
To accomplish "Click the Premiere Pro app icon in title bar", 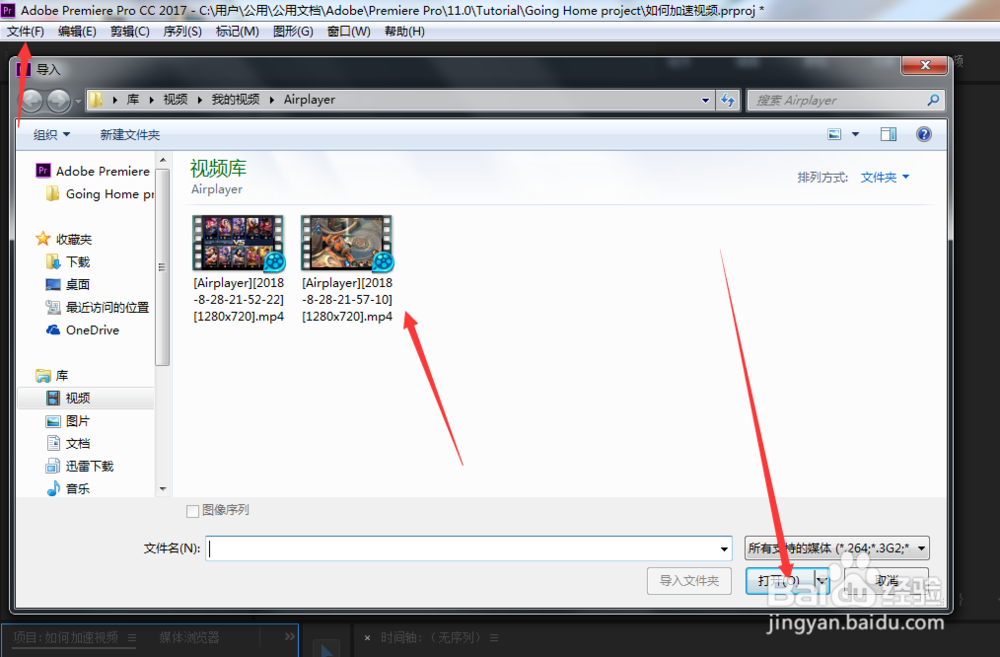I will pyautogui.click(x=8, y=10).
